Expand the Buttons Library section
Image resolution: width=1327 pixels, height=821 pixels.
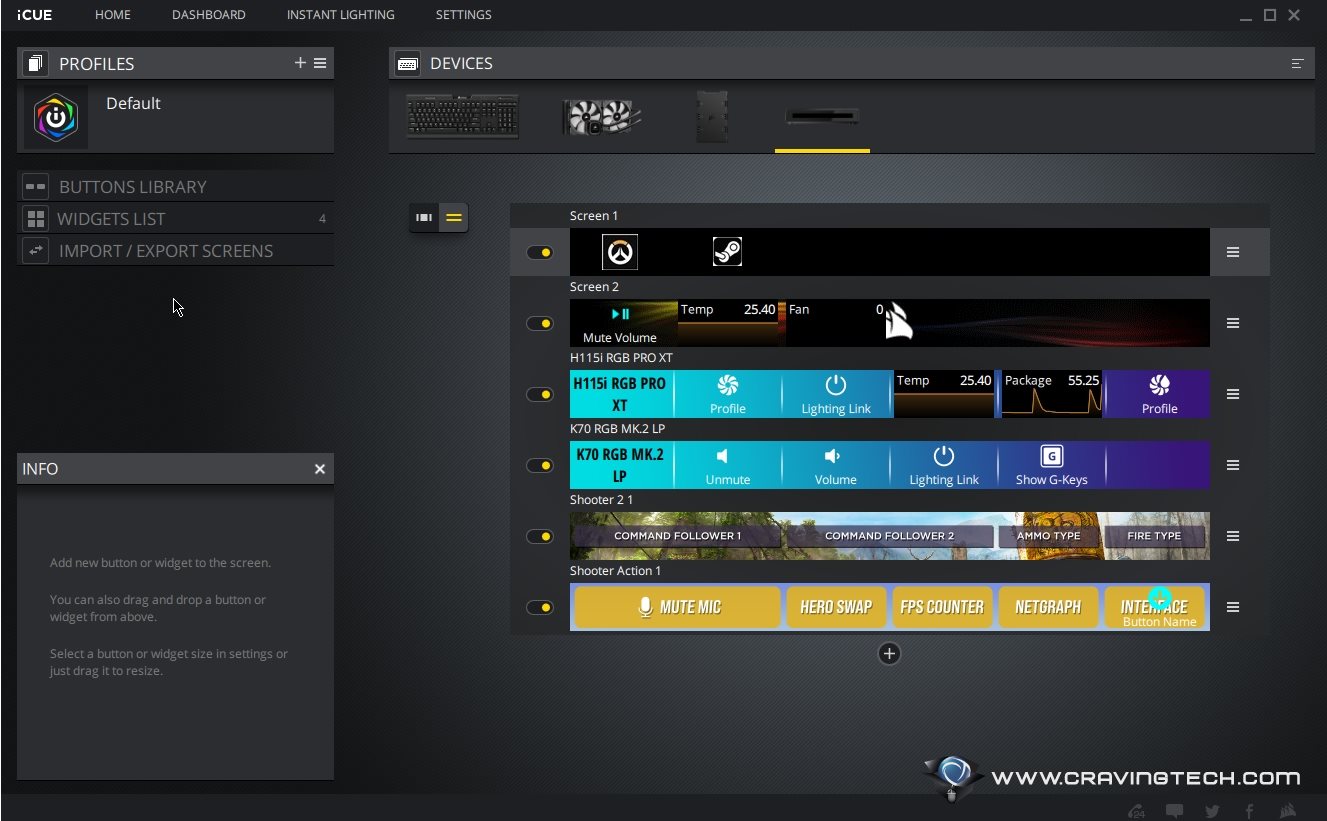point(175,186)
